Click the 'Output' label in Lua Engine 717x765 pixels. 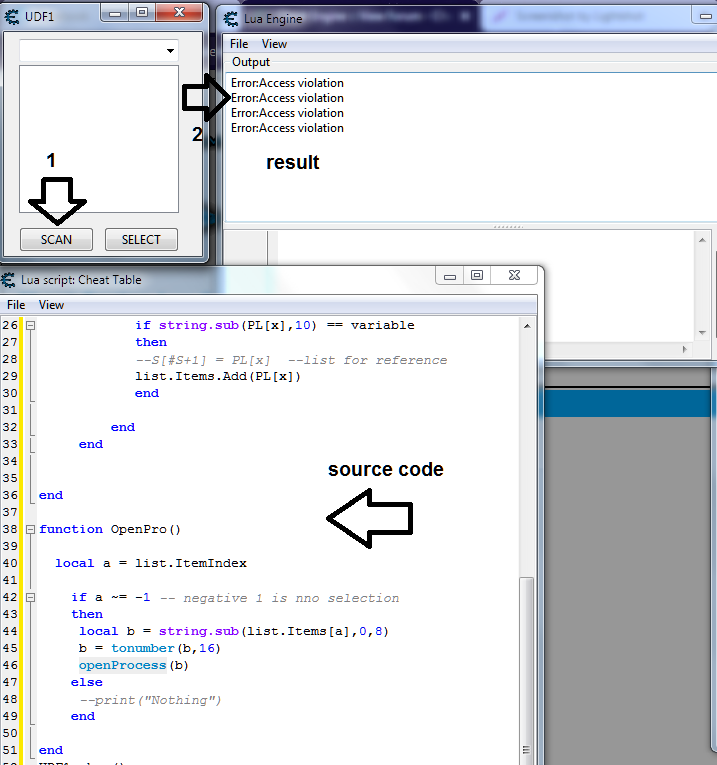tap(251, 62)
